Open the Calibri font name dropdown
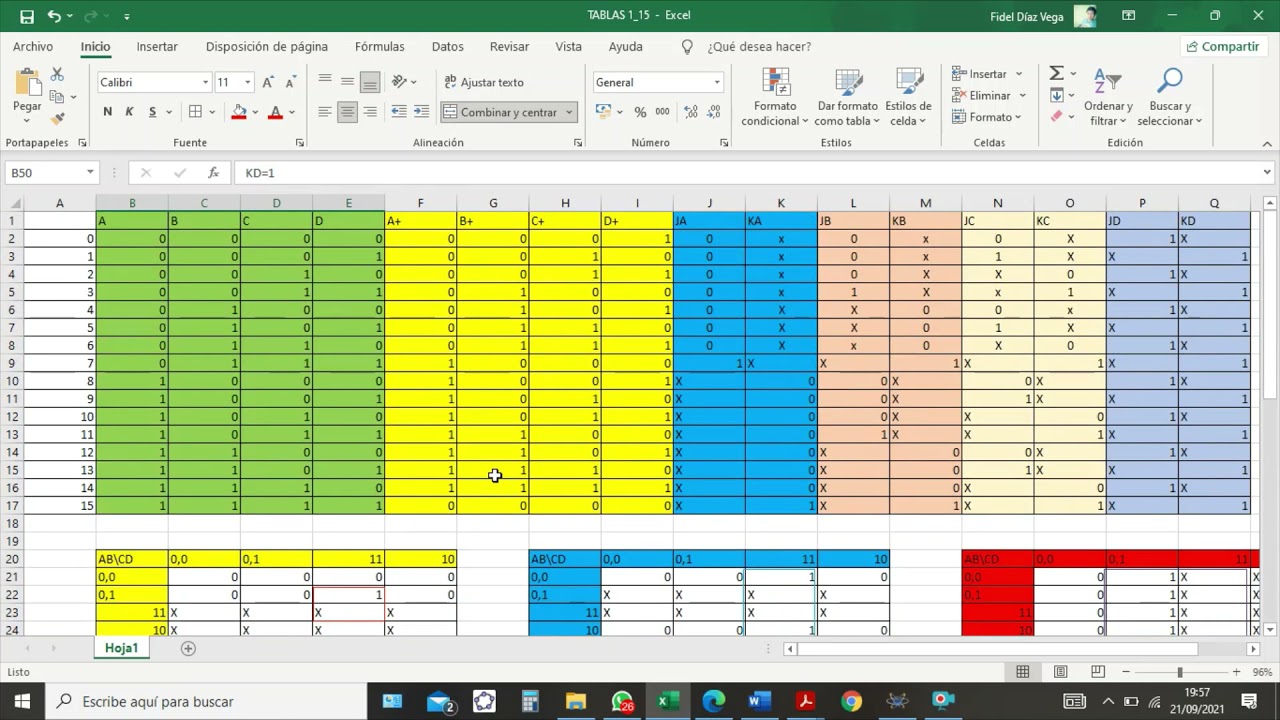The image size is (1280, 720). 205,82
